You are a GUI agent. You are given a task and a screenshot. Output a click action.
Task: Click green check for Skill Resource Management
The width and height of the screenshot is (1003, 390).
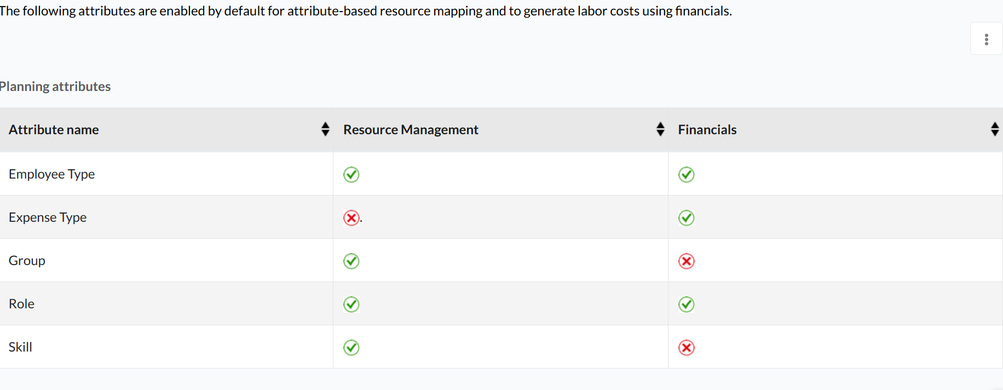[351, 348]
